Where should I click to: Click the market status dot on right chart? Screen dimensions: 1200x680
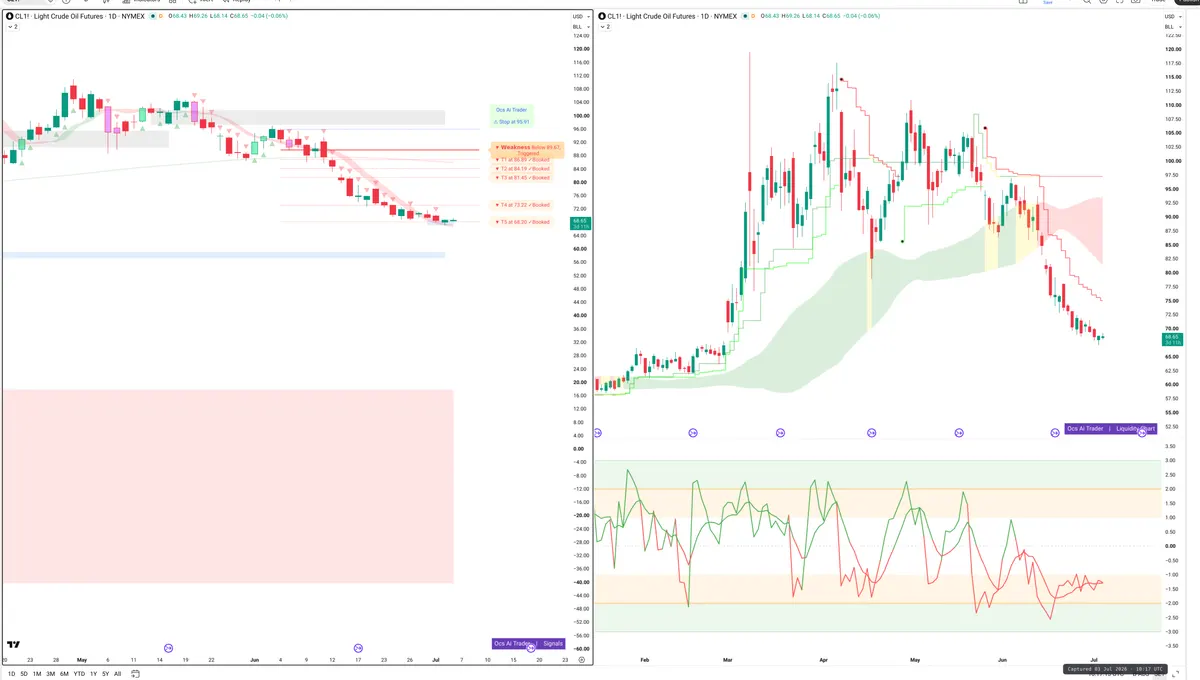pos(744,16)
